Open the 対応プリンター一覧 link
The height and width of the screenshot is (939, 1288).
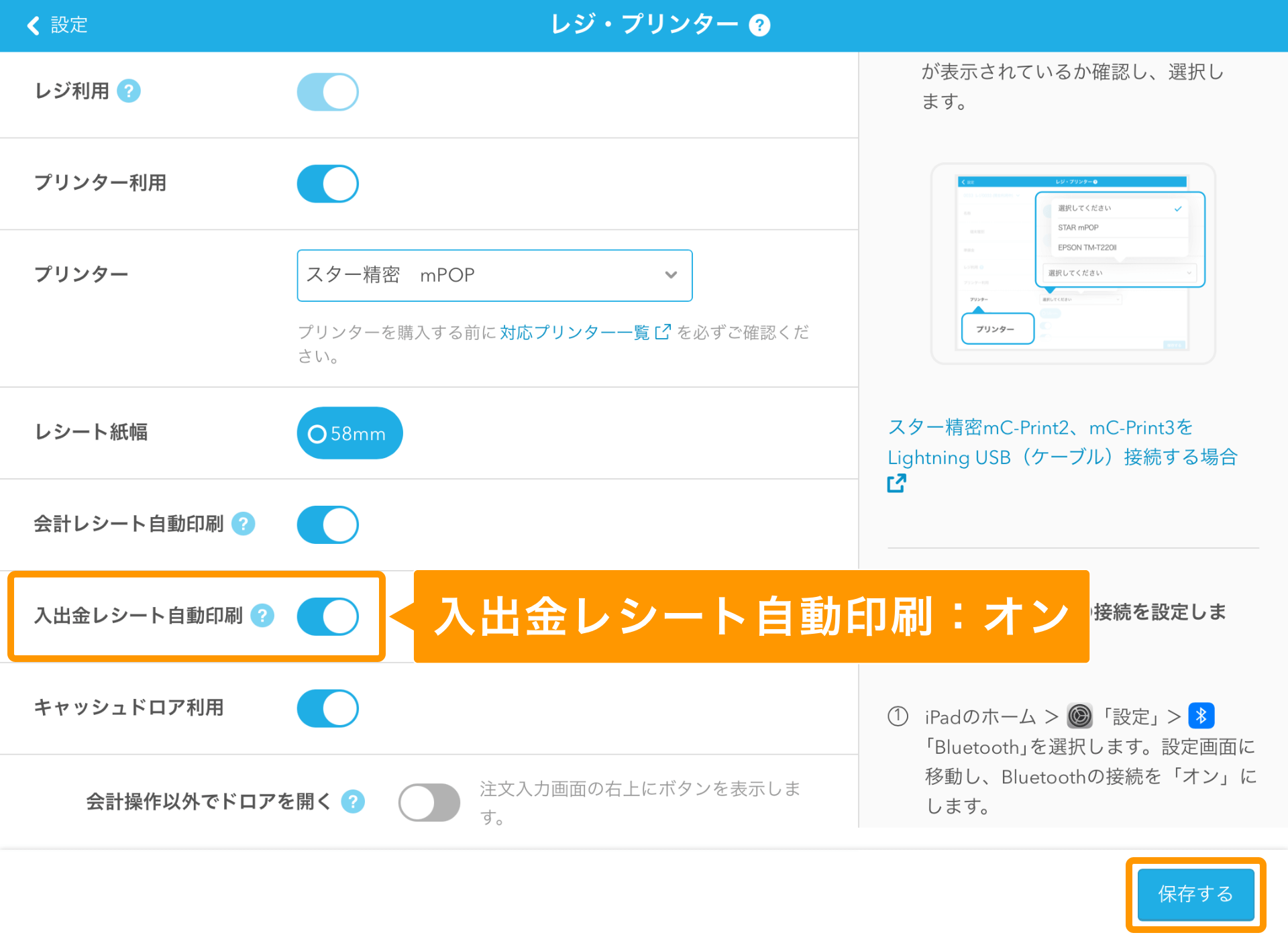pyautogui.click(x=575, y=332)
